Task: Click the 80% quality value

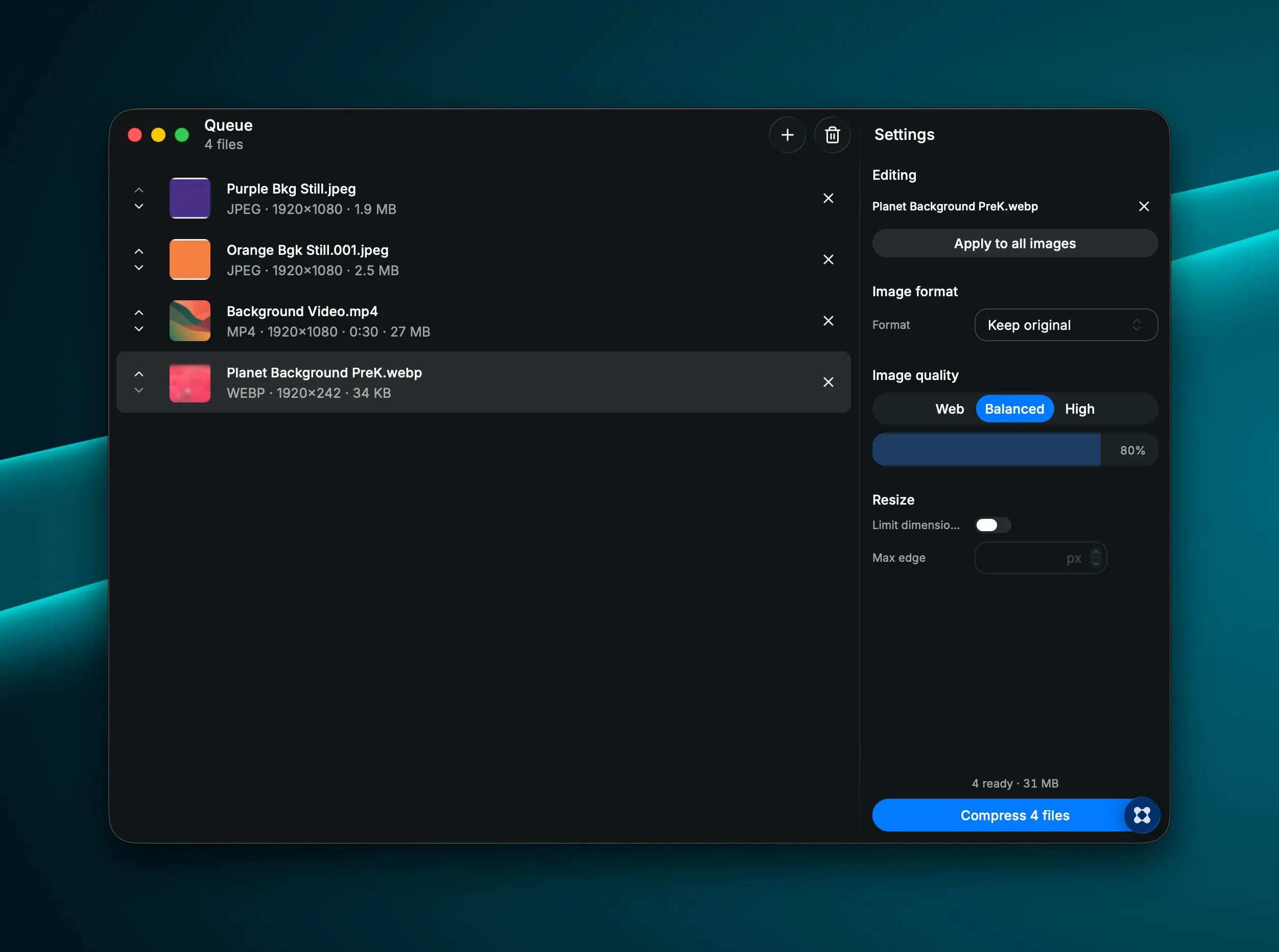Action: 1132,450
